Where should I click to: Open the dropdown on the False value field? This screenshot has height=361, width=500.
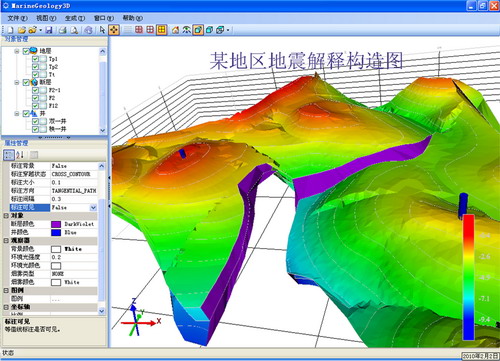tap(93, 207)
